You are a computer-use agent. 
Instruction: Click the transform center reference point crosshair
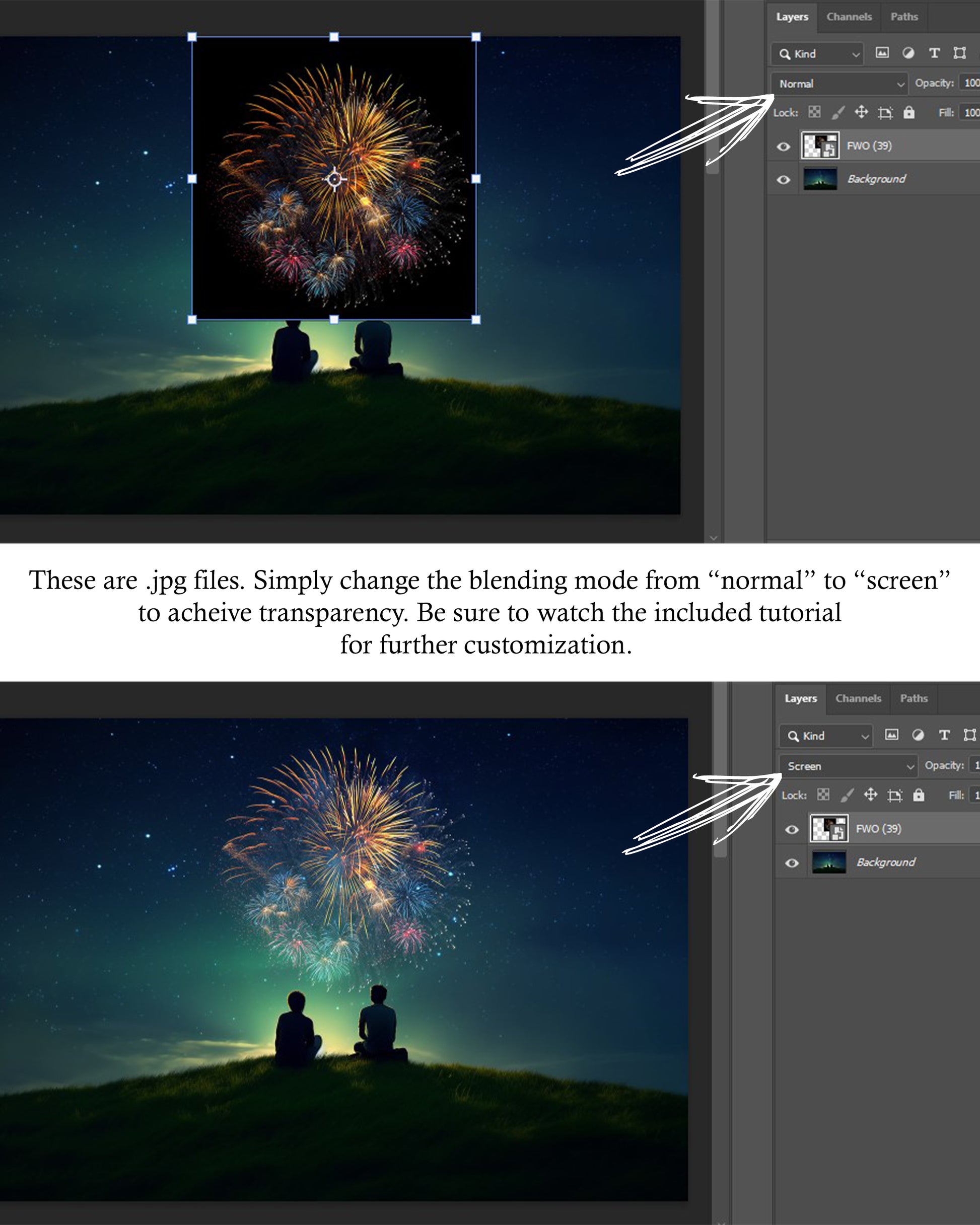[334, 179]
